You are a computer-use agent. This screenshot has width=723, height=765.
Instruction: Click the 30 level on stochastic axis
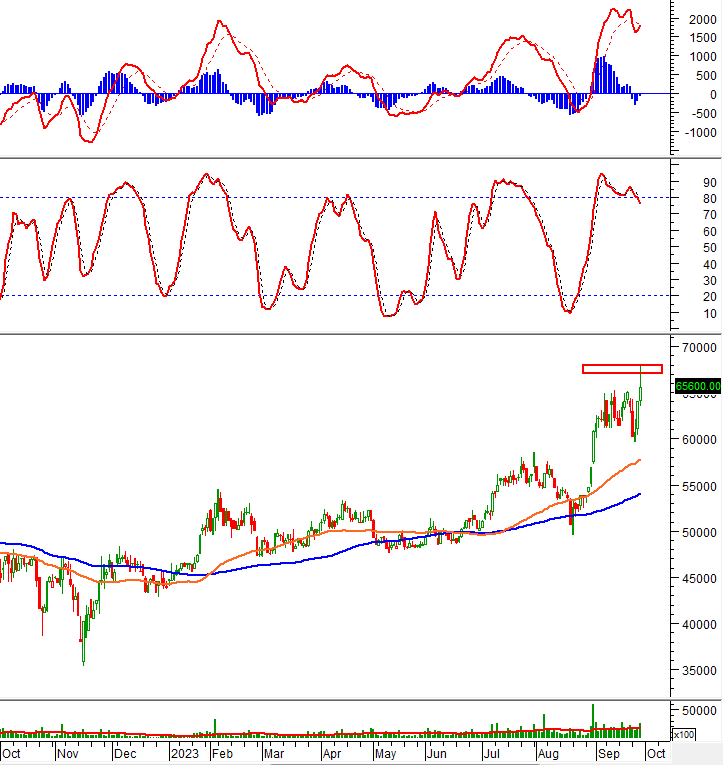[x=709, y=281]
